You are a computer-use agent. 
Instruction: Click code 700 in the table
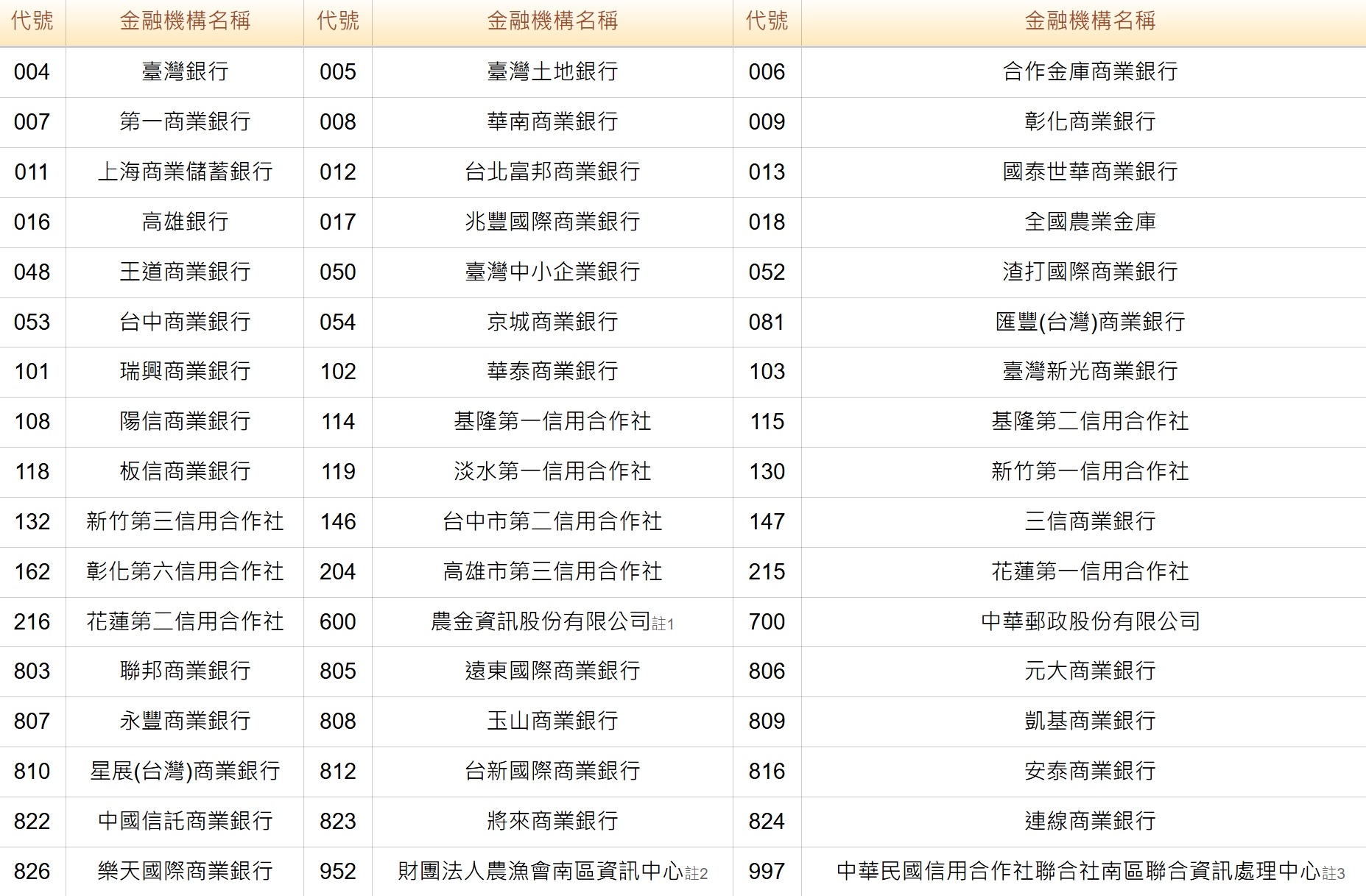767,622
